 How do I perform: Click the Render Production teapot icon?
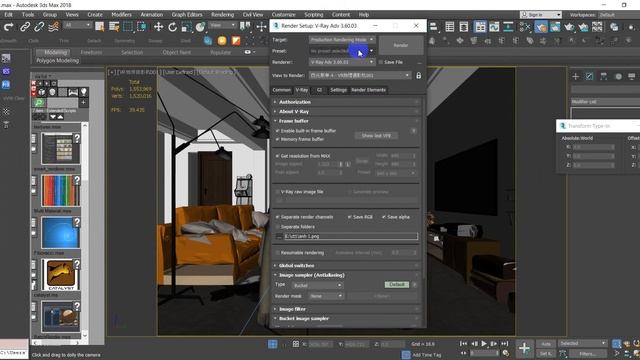tap(569, 27)
